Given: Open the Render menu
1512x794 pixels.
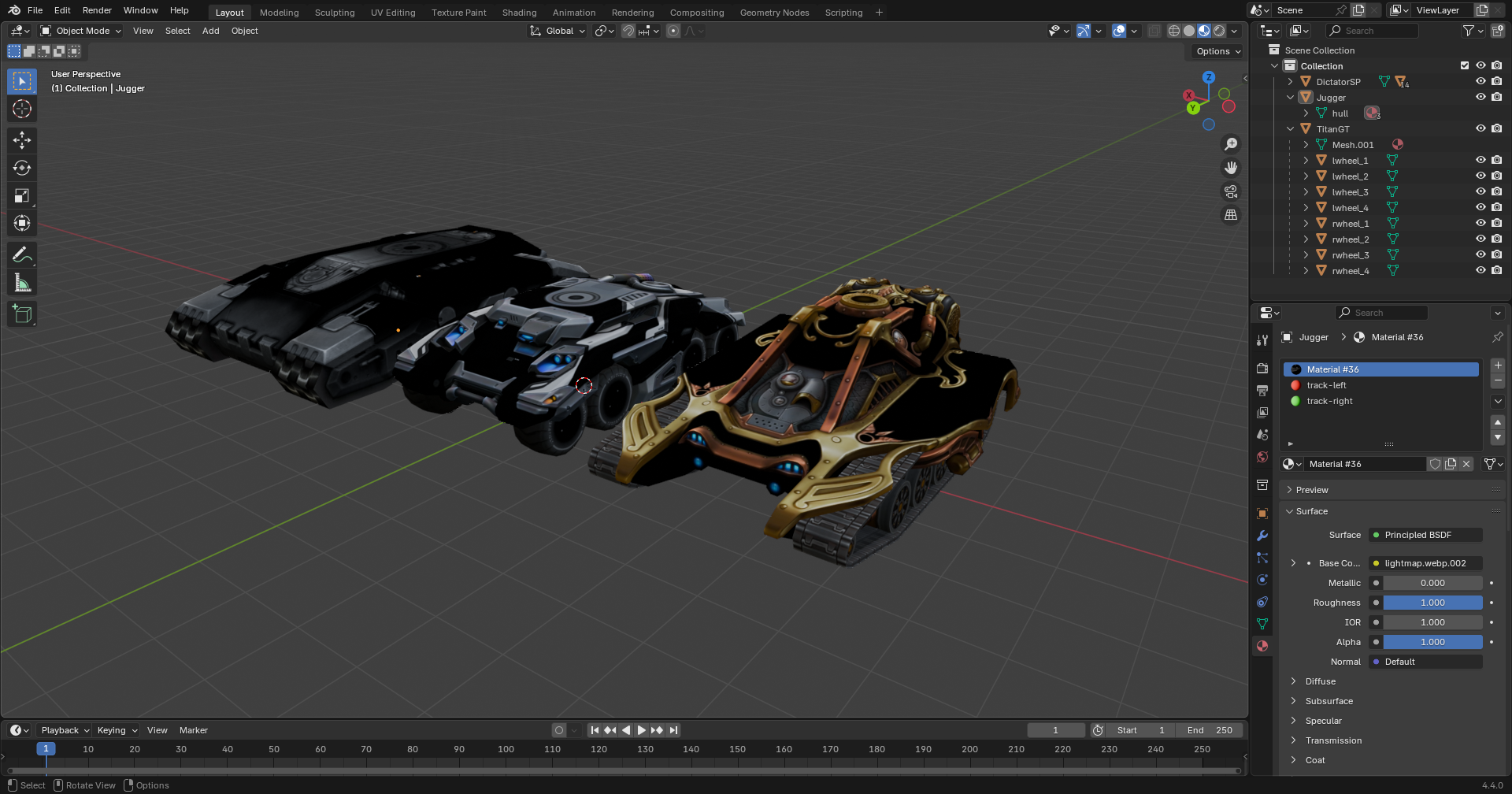Looking at the screenshot, I should pos(97,10).
